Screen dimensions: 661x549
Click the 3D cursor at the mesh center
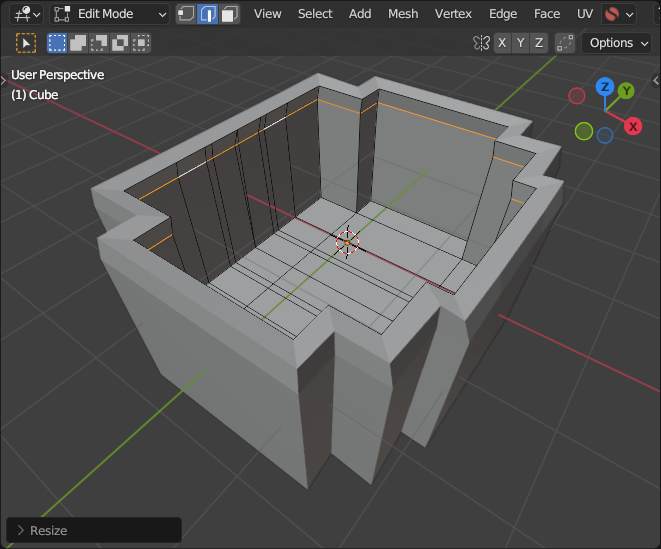pos(347,242)
